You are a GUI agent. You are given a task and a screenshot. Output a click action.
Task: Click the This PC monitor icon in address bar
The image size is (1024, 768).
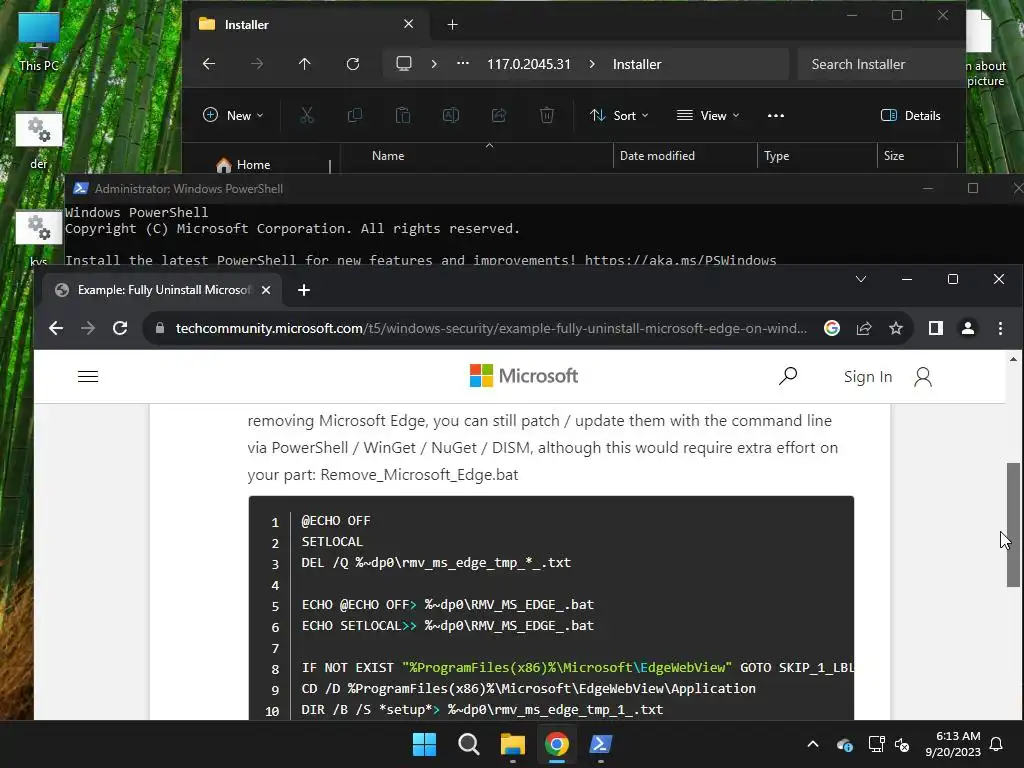[x=404, y=64]
